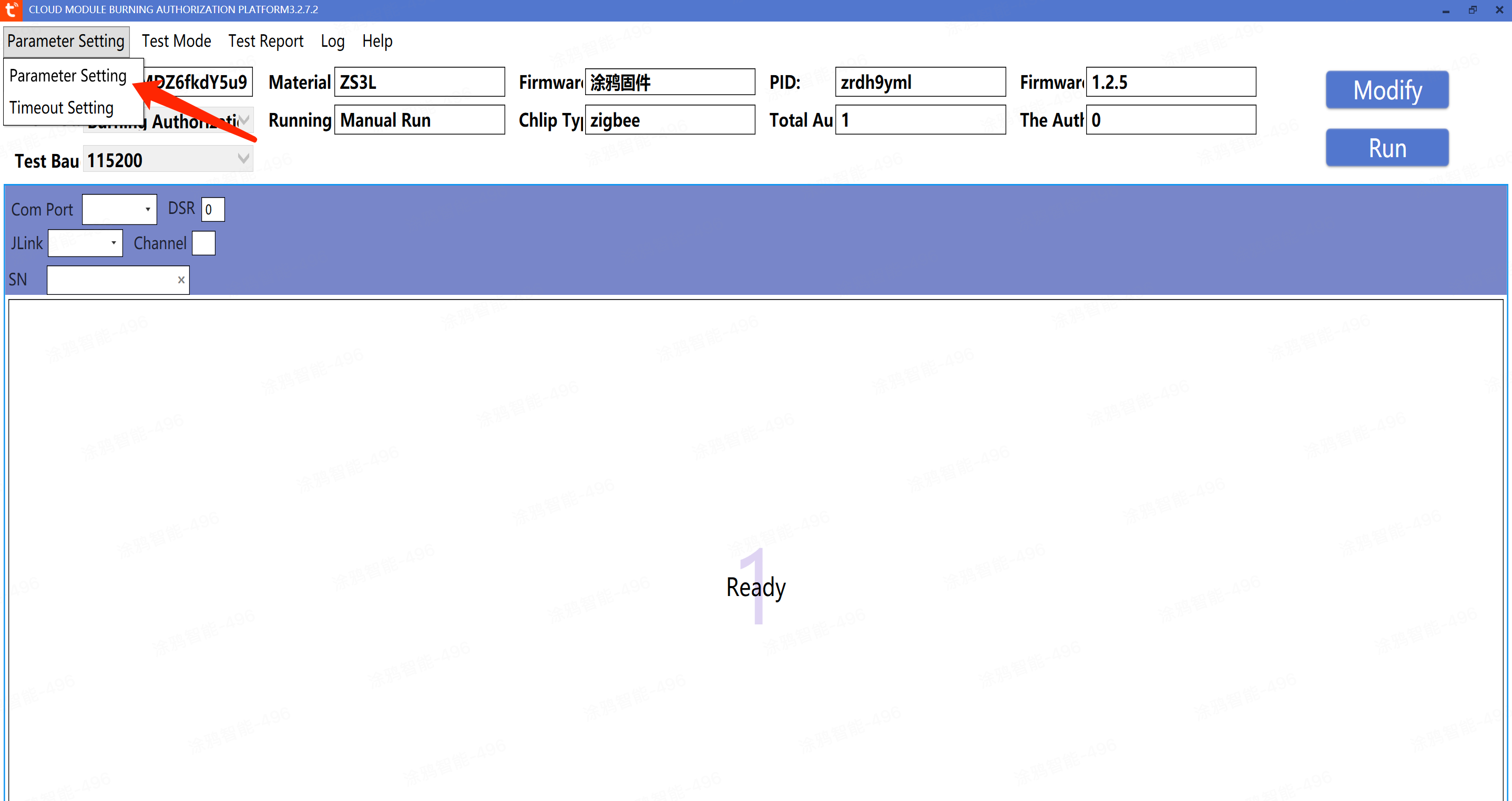This screenshot has width=1512, height=801.
Task: Open the Log menu
Action: click(x=332, y=41)
